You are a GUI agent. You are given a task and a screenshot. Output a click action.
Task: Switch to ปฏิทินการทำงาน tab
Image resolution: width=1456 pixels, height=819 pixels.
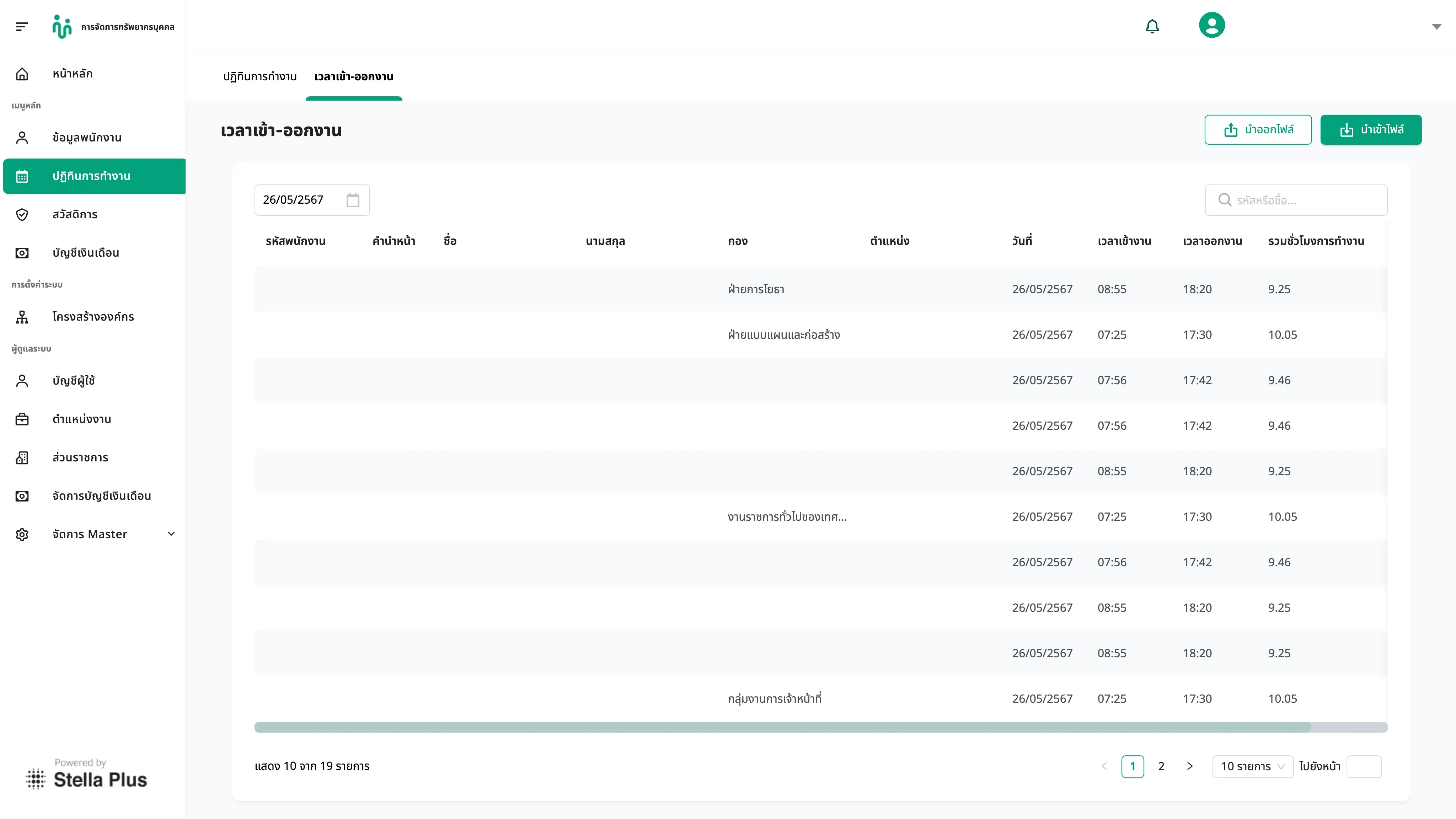coord(259,77)
